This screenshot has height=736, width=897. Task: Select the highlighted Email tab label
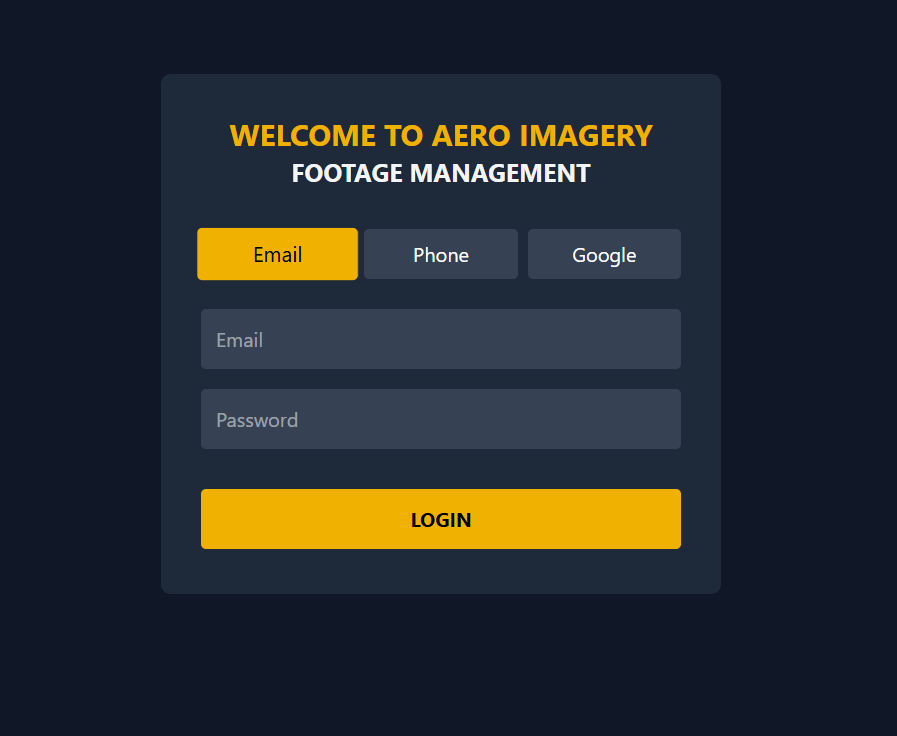[x=277, y=255]
